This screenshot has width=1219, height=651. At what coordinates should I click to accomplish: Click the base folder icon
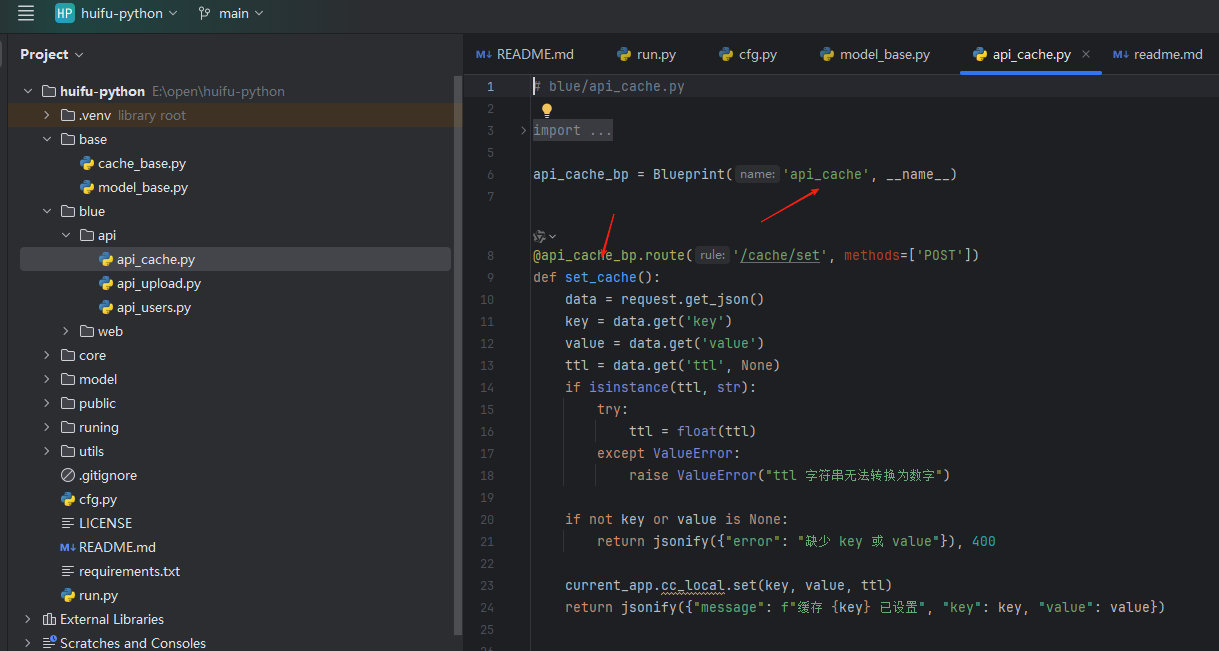[68, 139]
